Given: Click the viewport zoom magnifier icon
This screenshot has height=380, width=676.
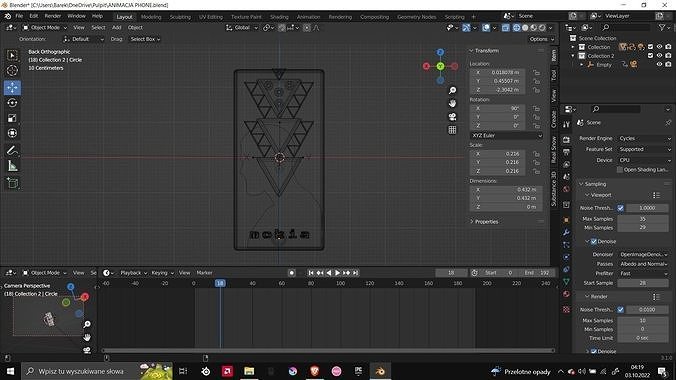Looking at the screenshot, I should pos(452,90).
